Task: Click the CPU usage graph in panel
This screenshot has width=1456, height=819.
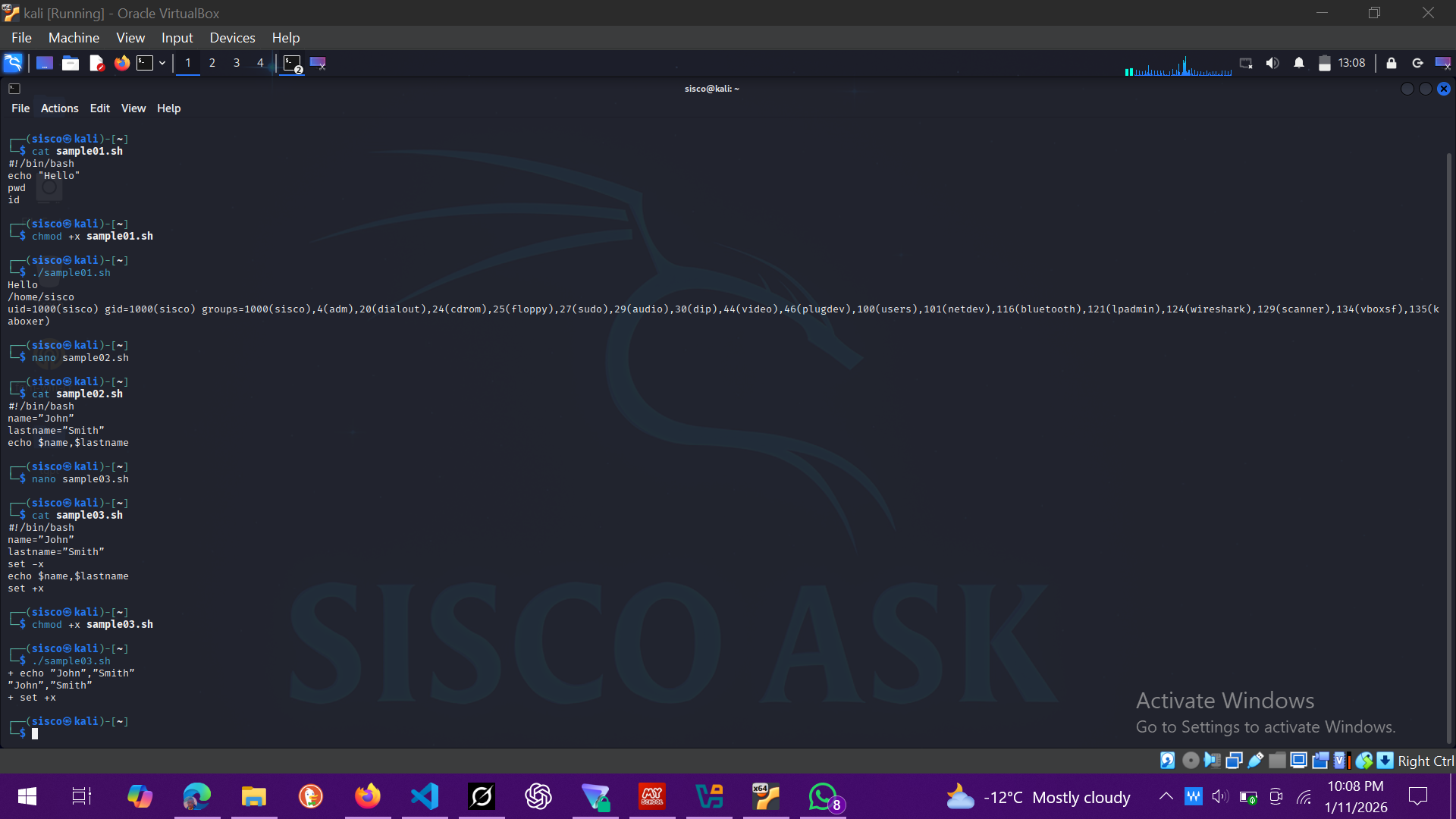Action: click(x=1178, y=65)
